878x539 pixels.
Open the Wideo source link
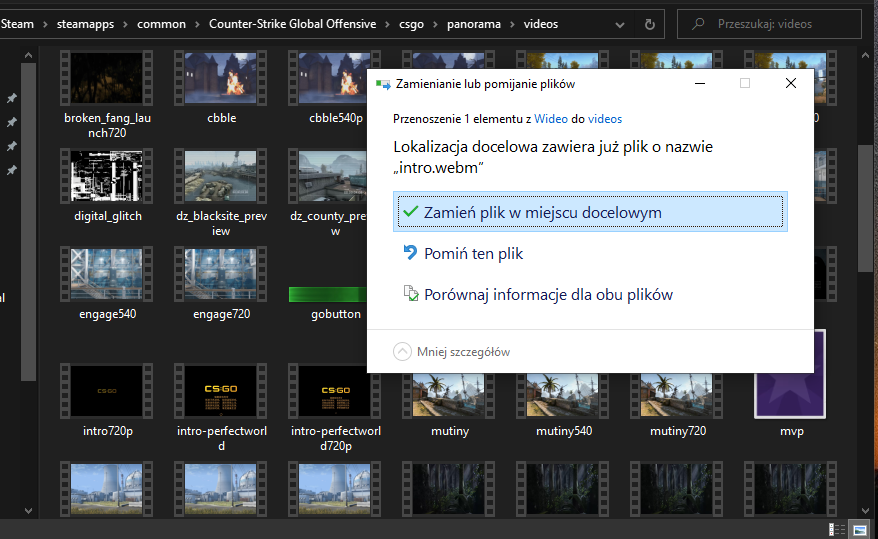pos(551,119)
